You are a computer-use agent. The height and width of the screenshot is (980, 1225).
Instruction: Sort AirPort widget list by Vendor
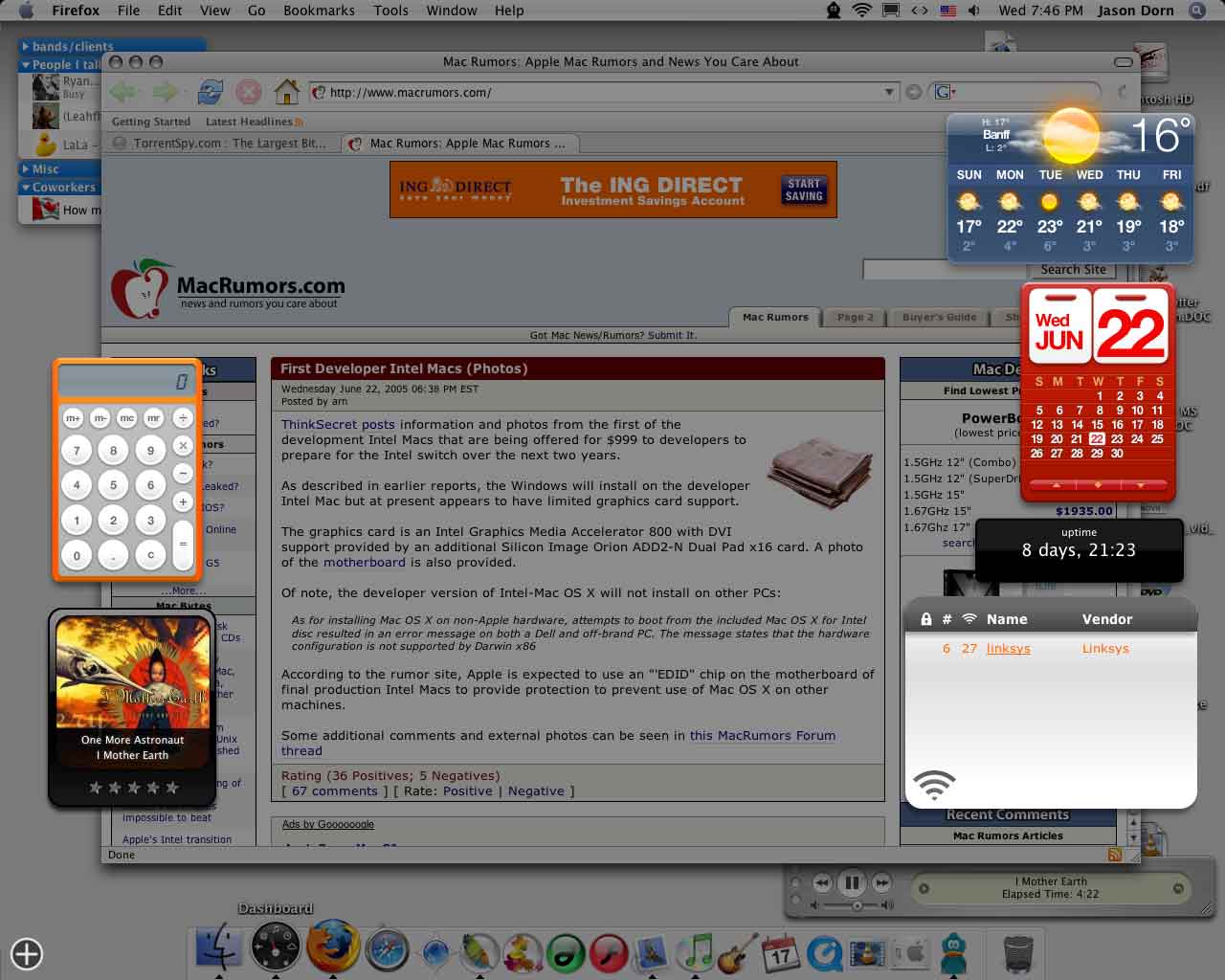tap(1106, 619)
